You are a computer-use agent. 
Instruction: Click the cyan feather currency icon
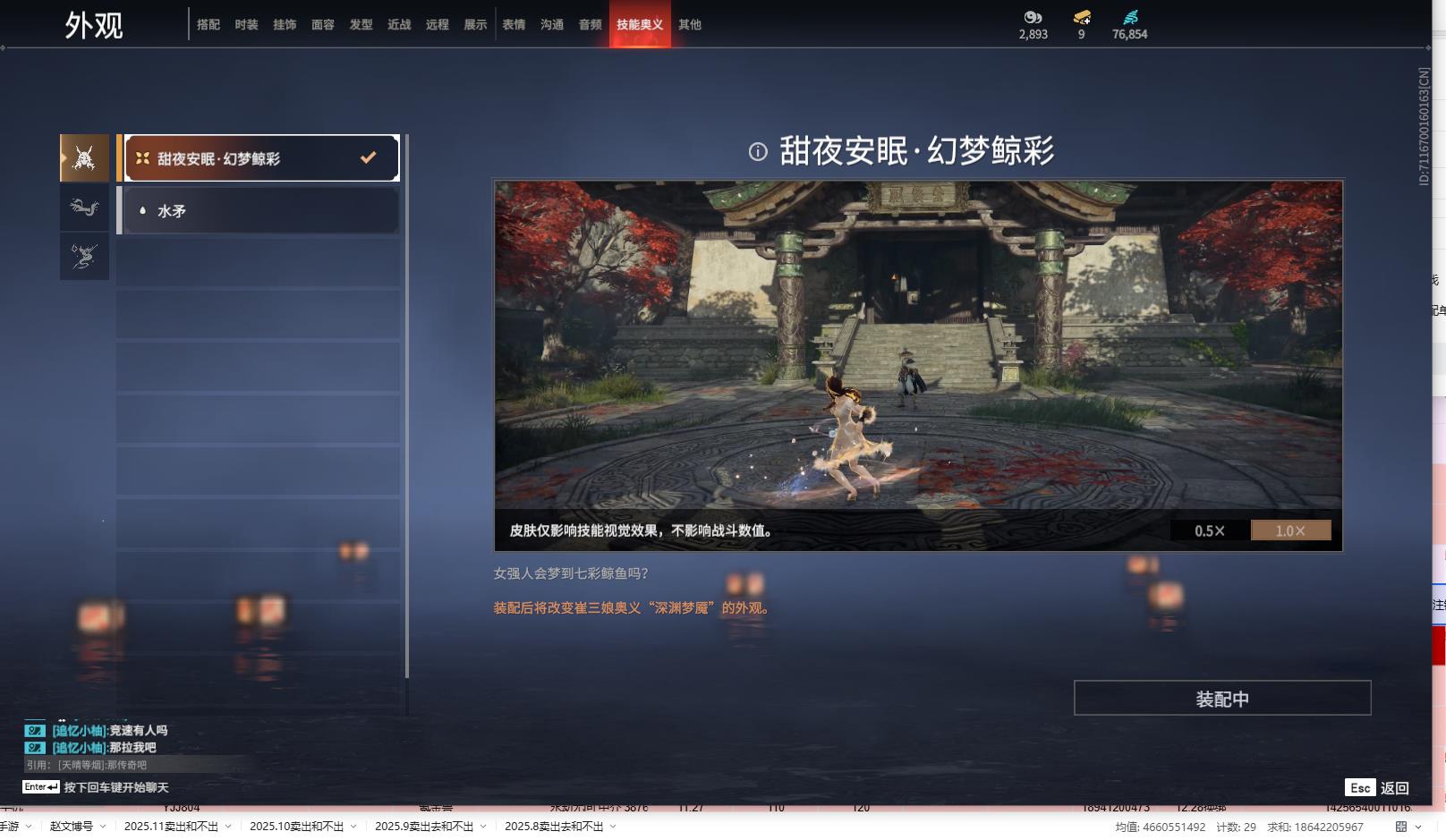[x=1130, y=17]
